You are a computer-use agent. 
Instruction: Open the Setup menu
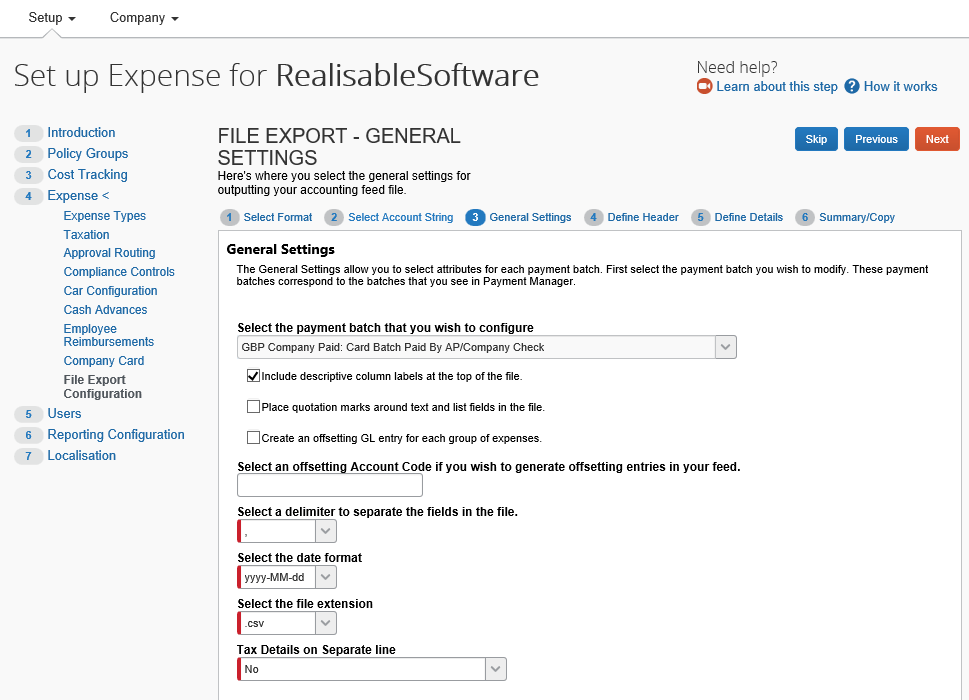[52, 18]
